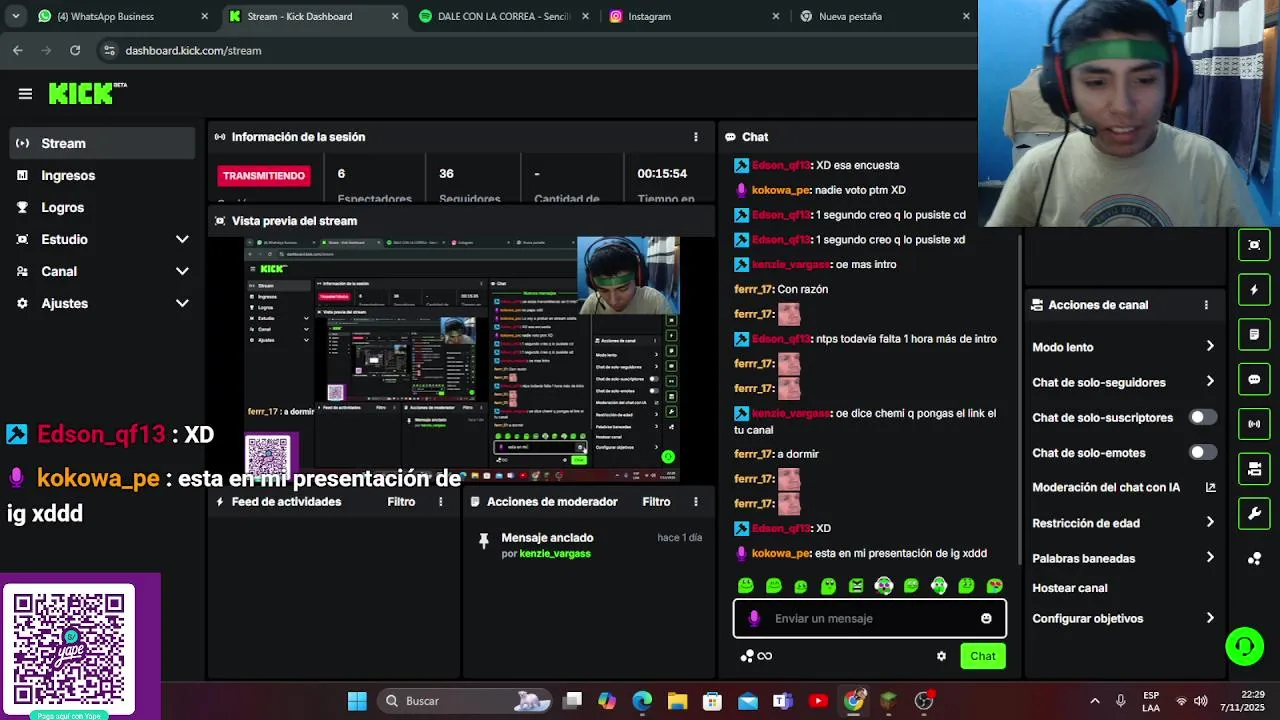Expand the Canal sidebar section
The width and height of the screenshot is (1280, 720).
pos(182,271)
